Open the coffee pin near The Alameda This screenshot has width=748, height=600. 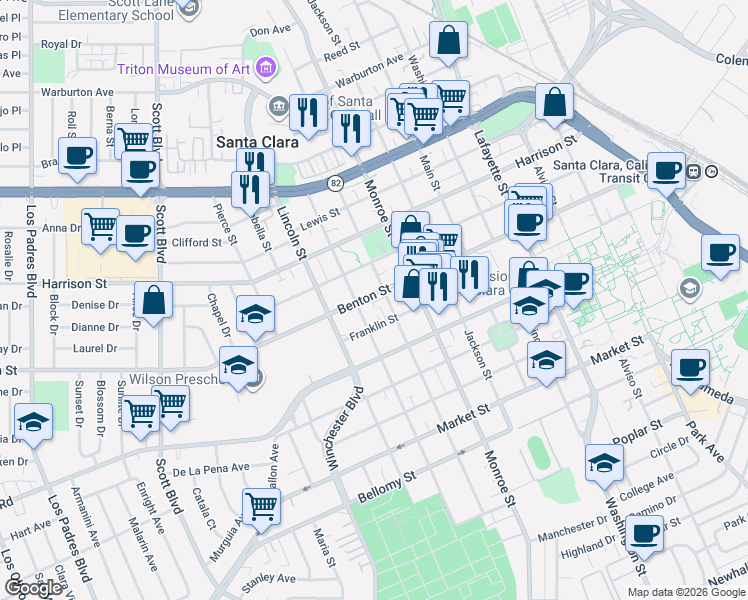pos(690,370)
